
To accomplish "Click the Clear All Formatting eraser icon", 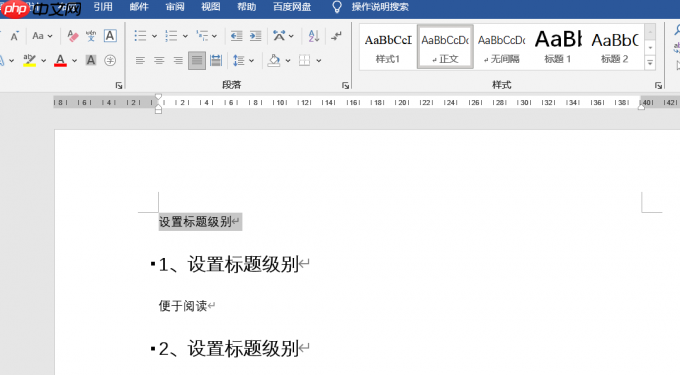I will [x=72, y=36].
